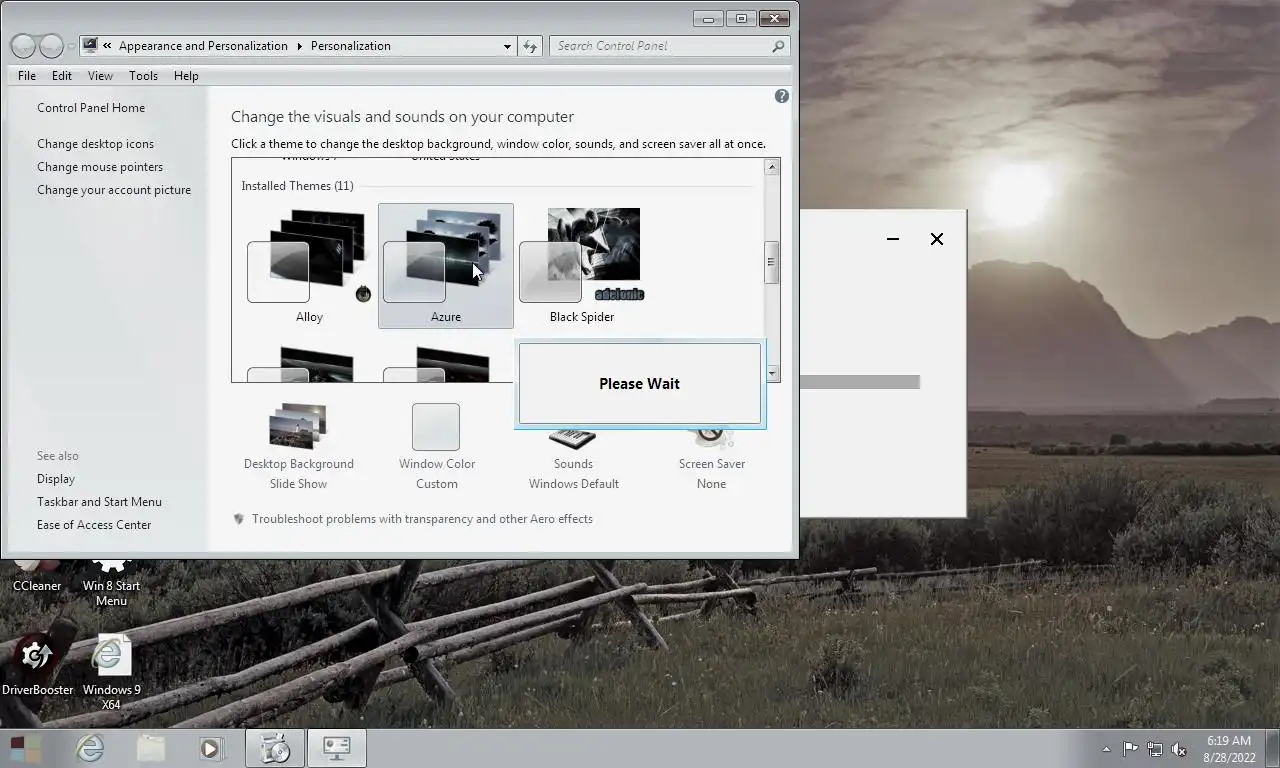This screenshot has width=1280, height=768.
Task: Click the muted volume tray icon
Action: click(1179, 748)
